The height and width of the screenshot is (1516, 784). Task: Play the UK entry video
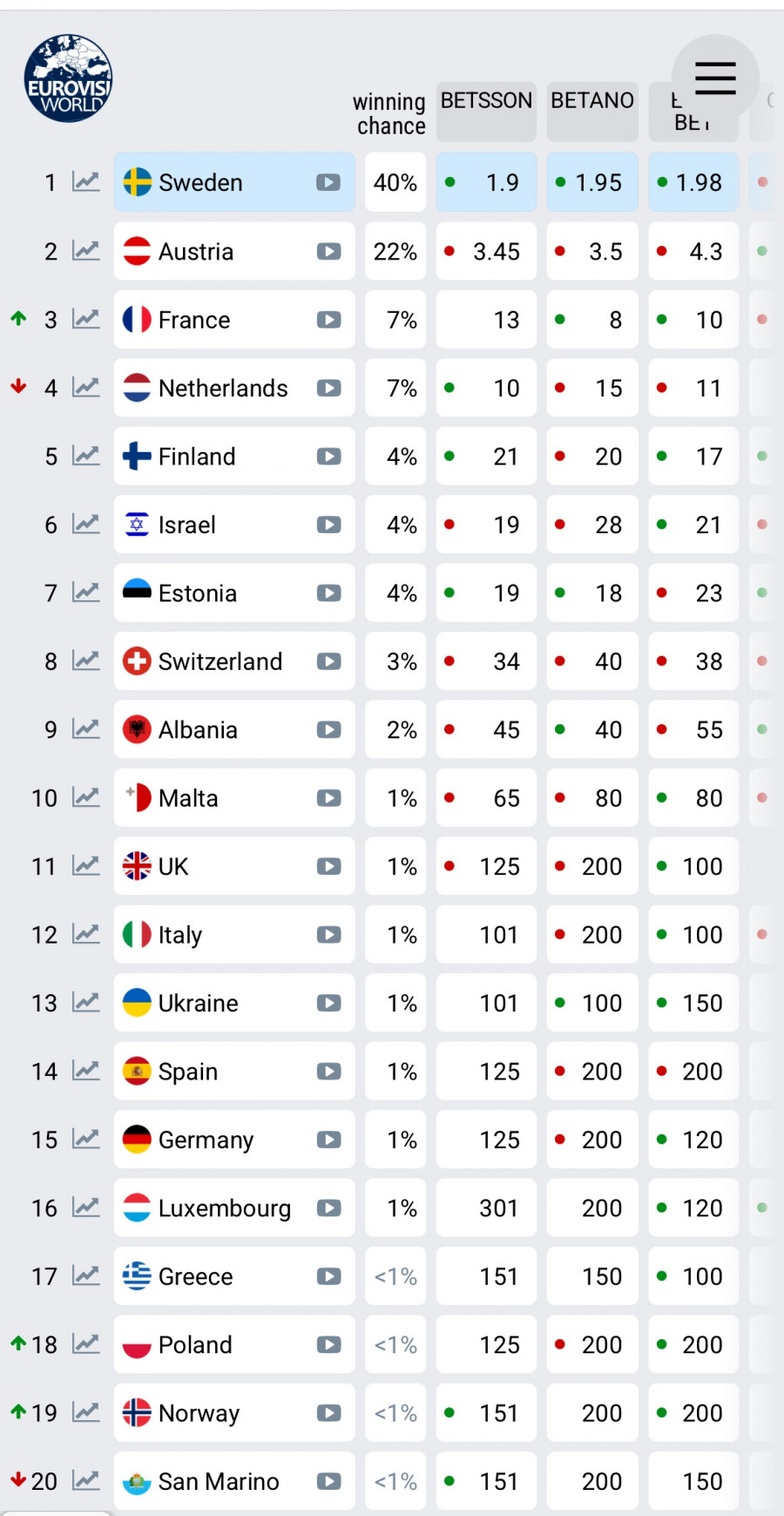pos(328,866)
